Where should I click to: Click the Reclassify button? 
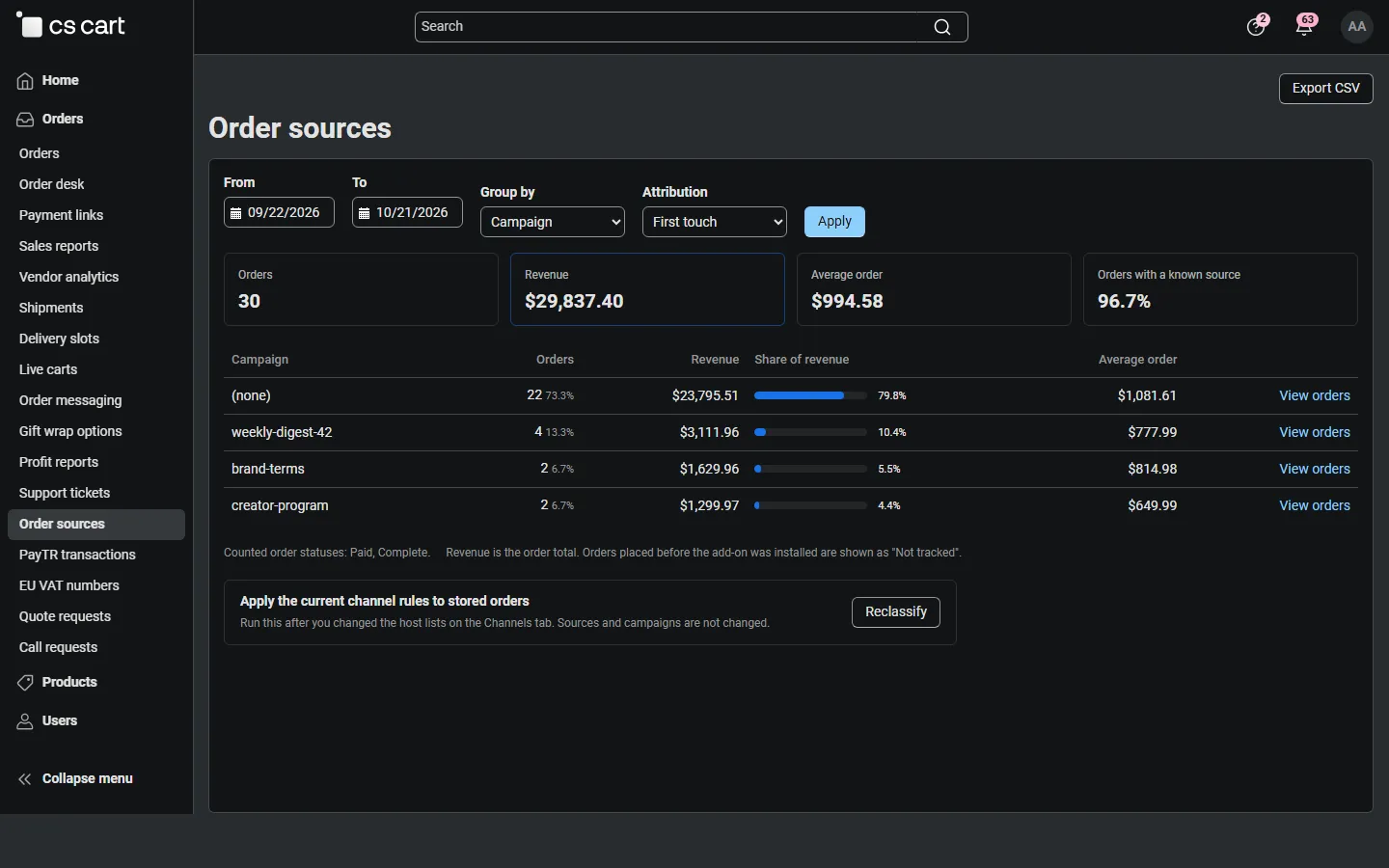[896, 612]
